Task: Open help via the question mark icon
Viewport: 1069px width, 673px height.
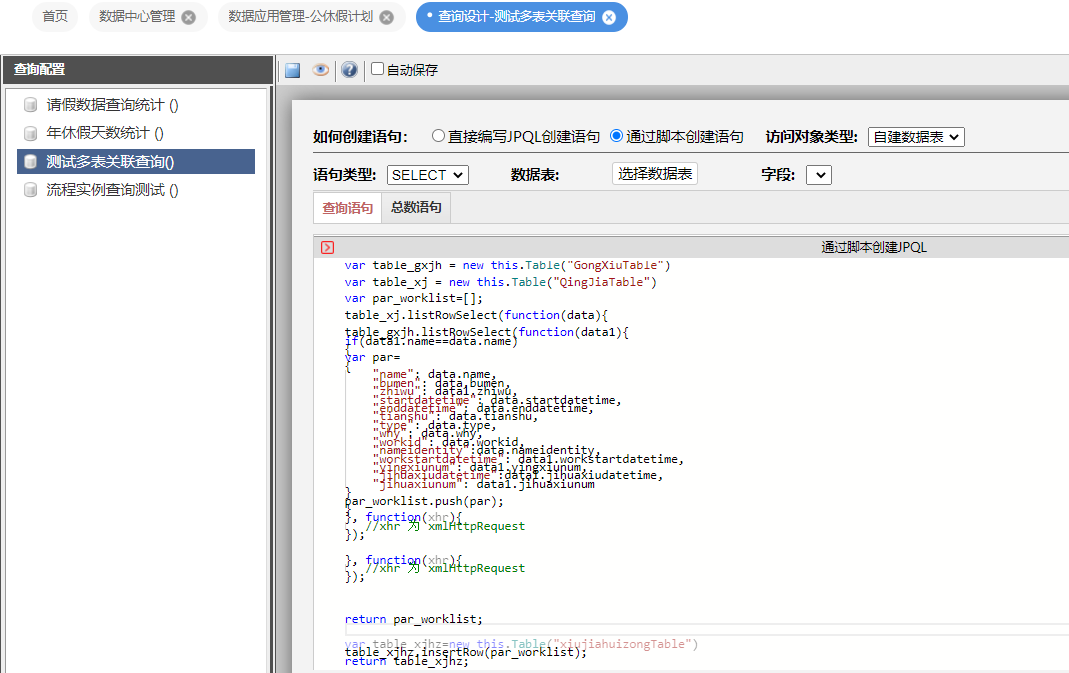Action: point(349,70)
